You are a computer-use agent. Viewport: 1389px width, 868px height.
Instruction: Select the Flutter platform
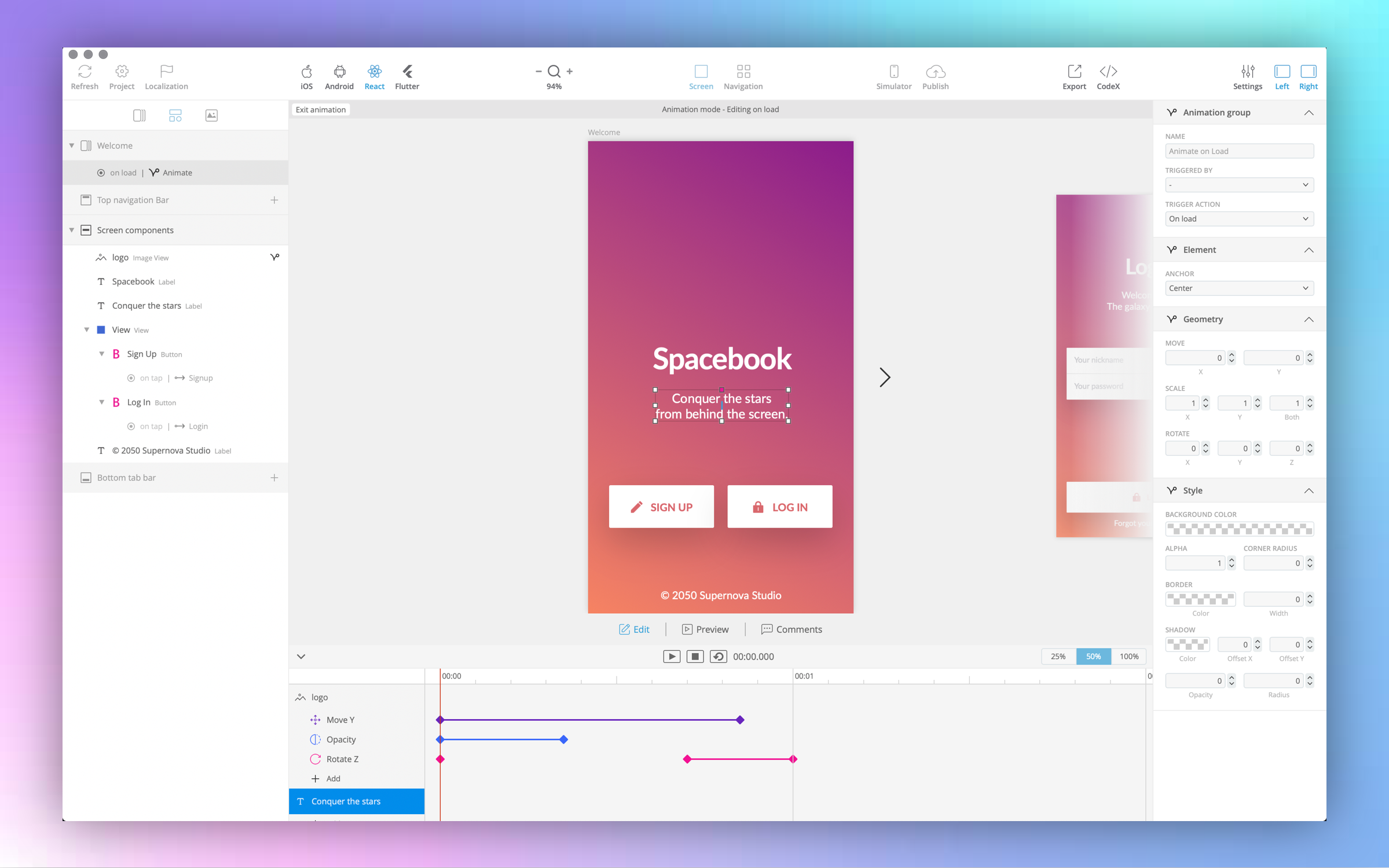[x=406, y=76]
